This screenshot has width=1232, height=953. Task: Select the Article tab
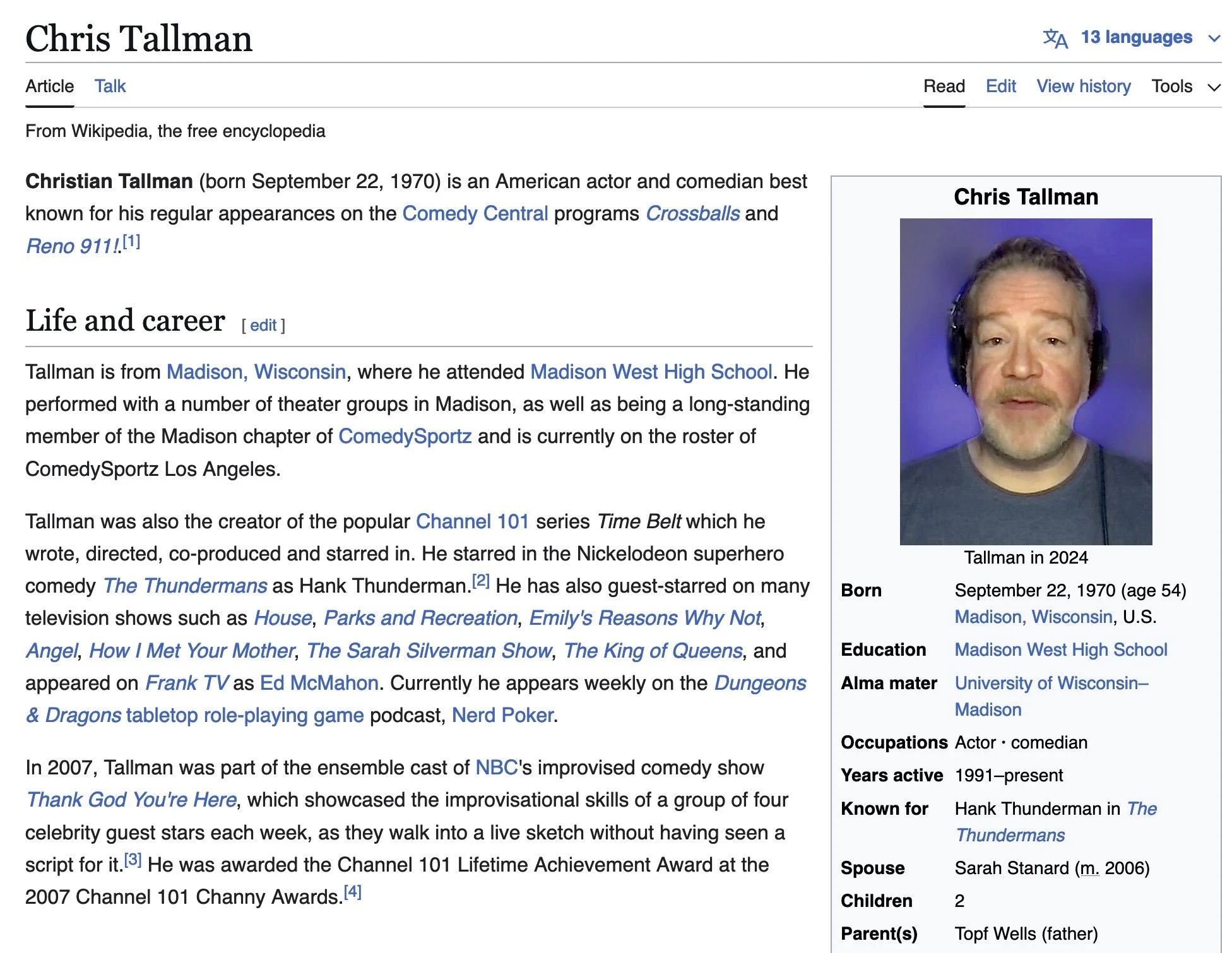(49, 86)
